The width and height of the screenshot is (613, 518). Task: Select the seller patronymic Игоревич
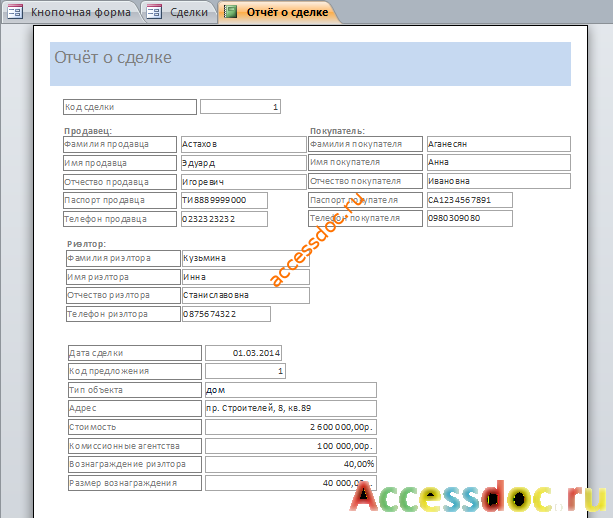click(244, 182)
